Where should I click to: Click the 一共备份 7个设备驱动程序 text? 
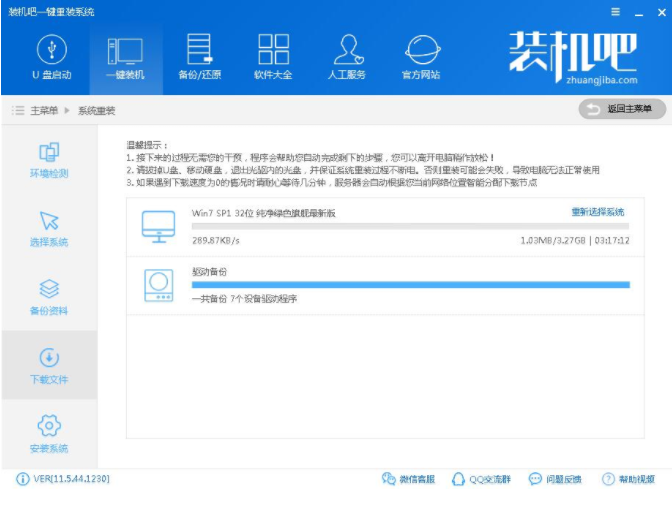(x=244, y=299)
